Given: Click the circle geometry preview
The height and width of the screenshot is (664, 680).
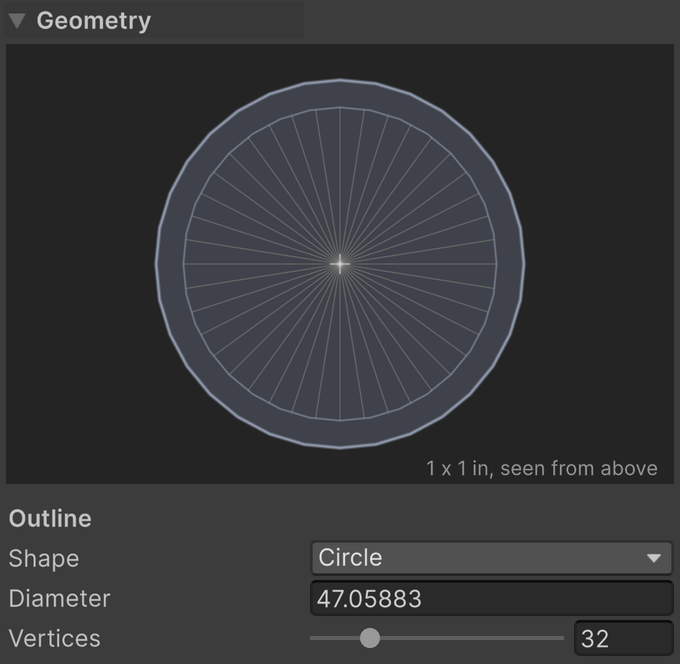Looking at the screenshot, I should (x=340, y=264).
